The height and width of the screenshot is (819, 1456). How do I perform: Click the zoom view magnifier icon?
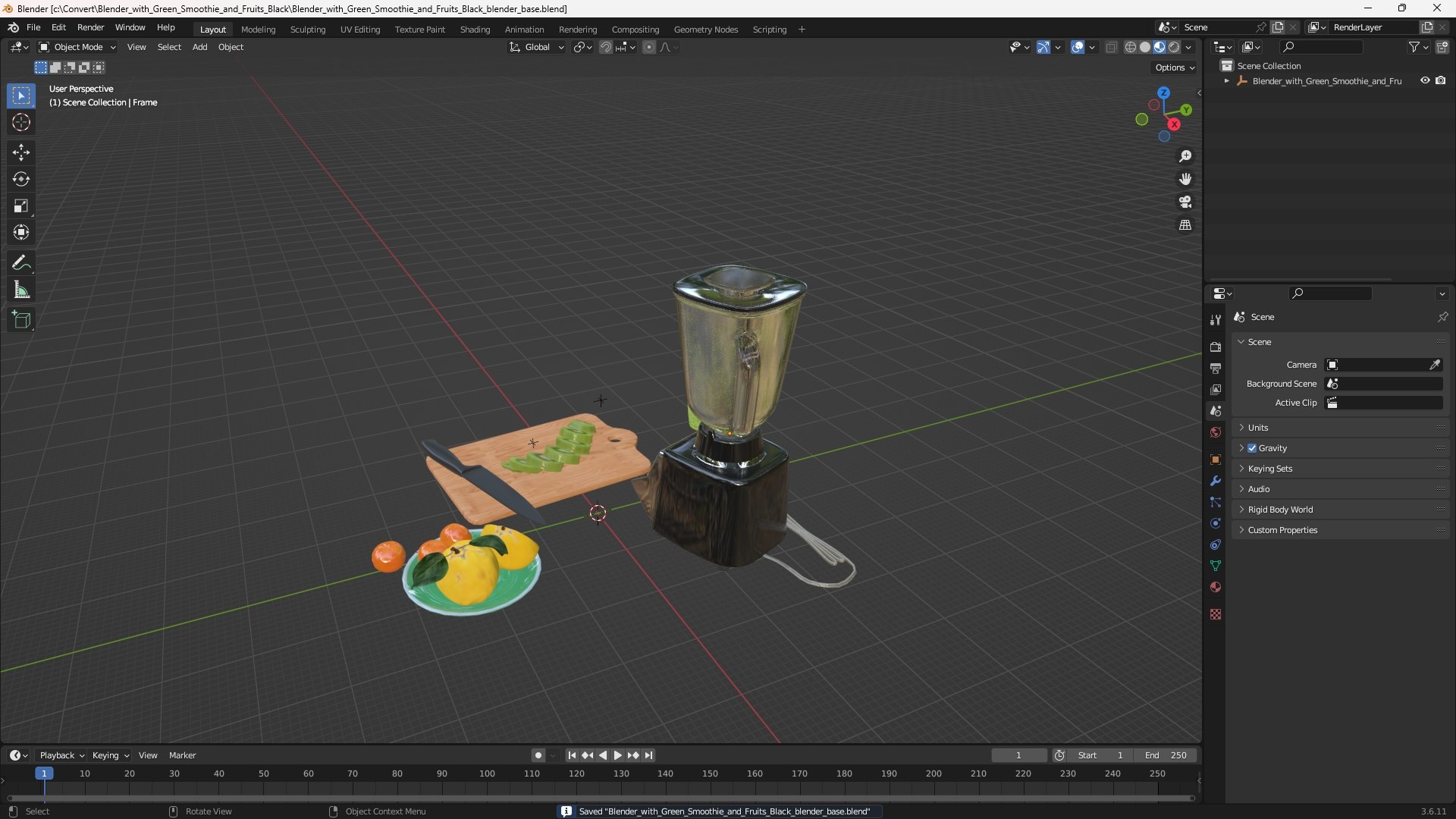(x=1185, y=156)
